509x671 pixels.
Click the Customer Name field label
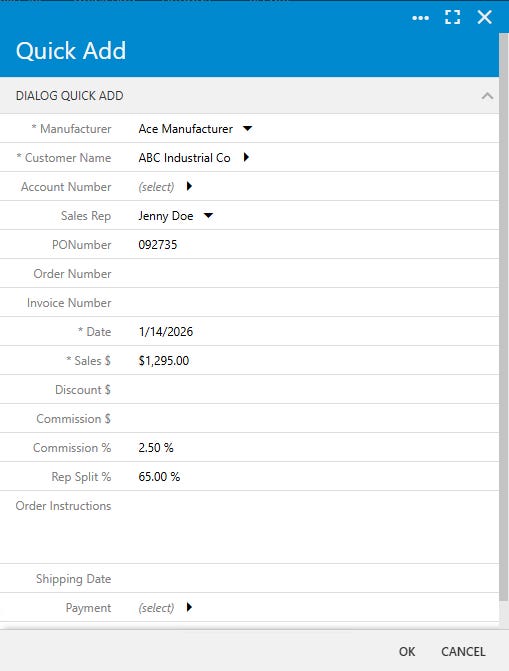(x=63, y=158)
